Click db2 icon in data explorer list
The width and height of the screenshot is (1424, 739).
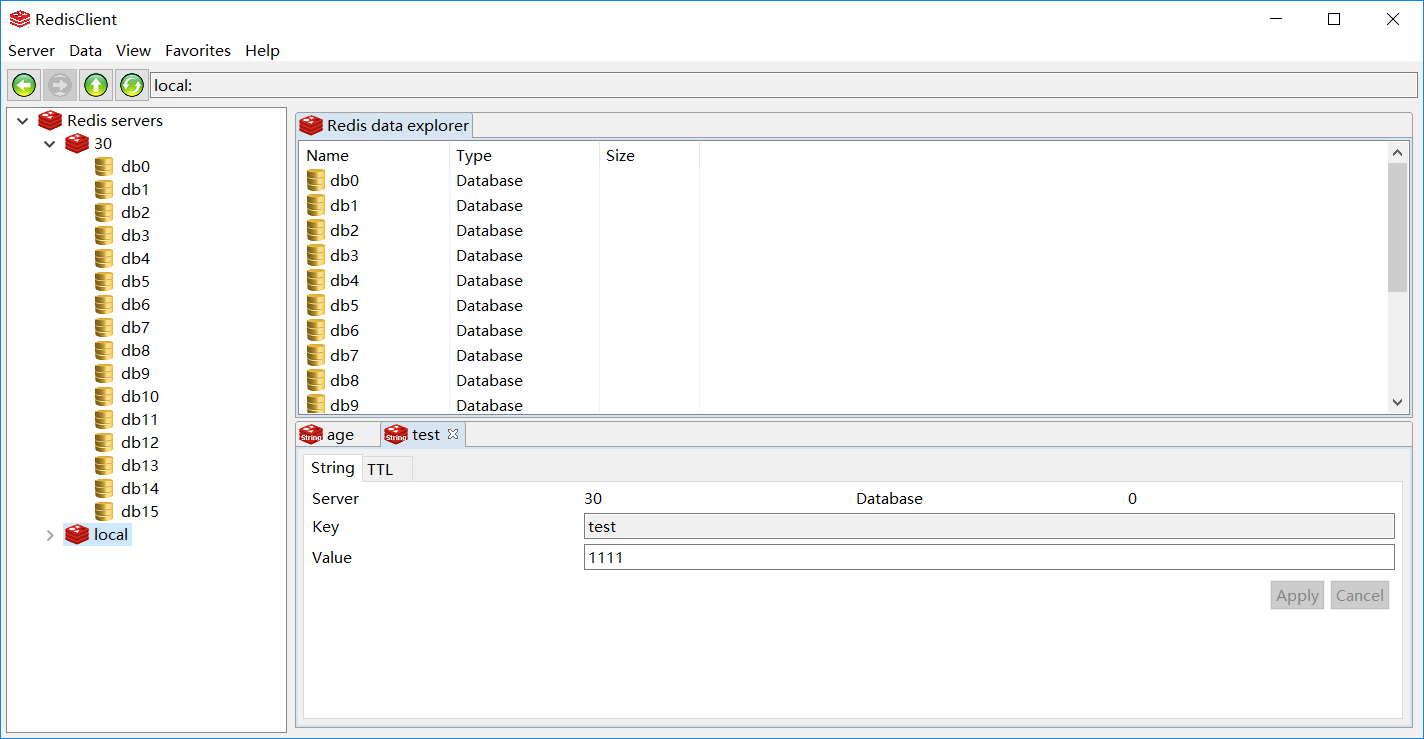(316, 230)
